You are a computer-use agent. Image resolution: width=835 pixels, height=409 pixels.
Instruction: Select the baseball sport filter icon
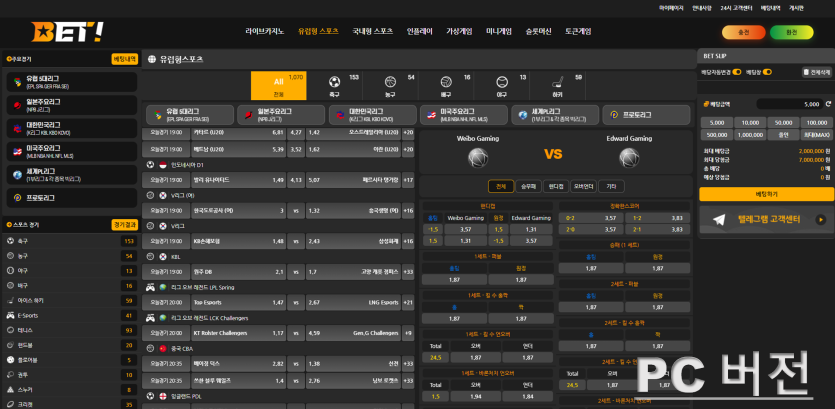[x=502, y=82]
